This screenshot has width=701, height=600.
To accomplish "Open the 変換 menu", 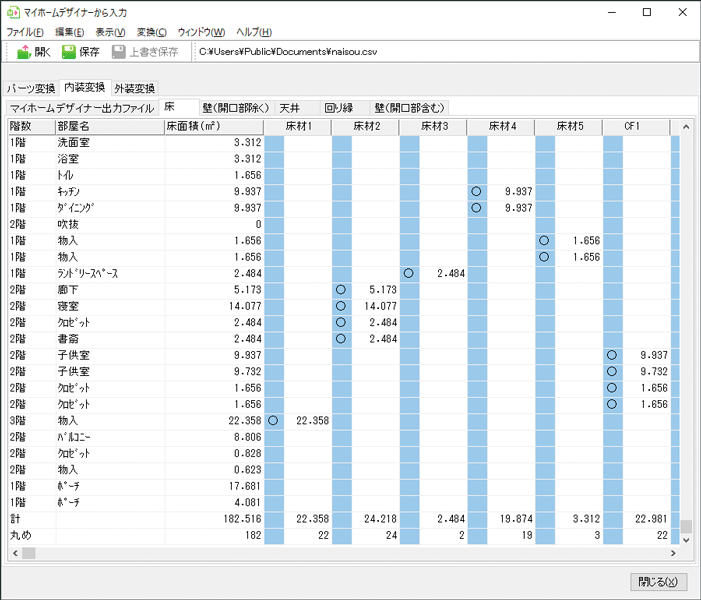I will click(152, 32).
